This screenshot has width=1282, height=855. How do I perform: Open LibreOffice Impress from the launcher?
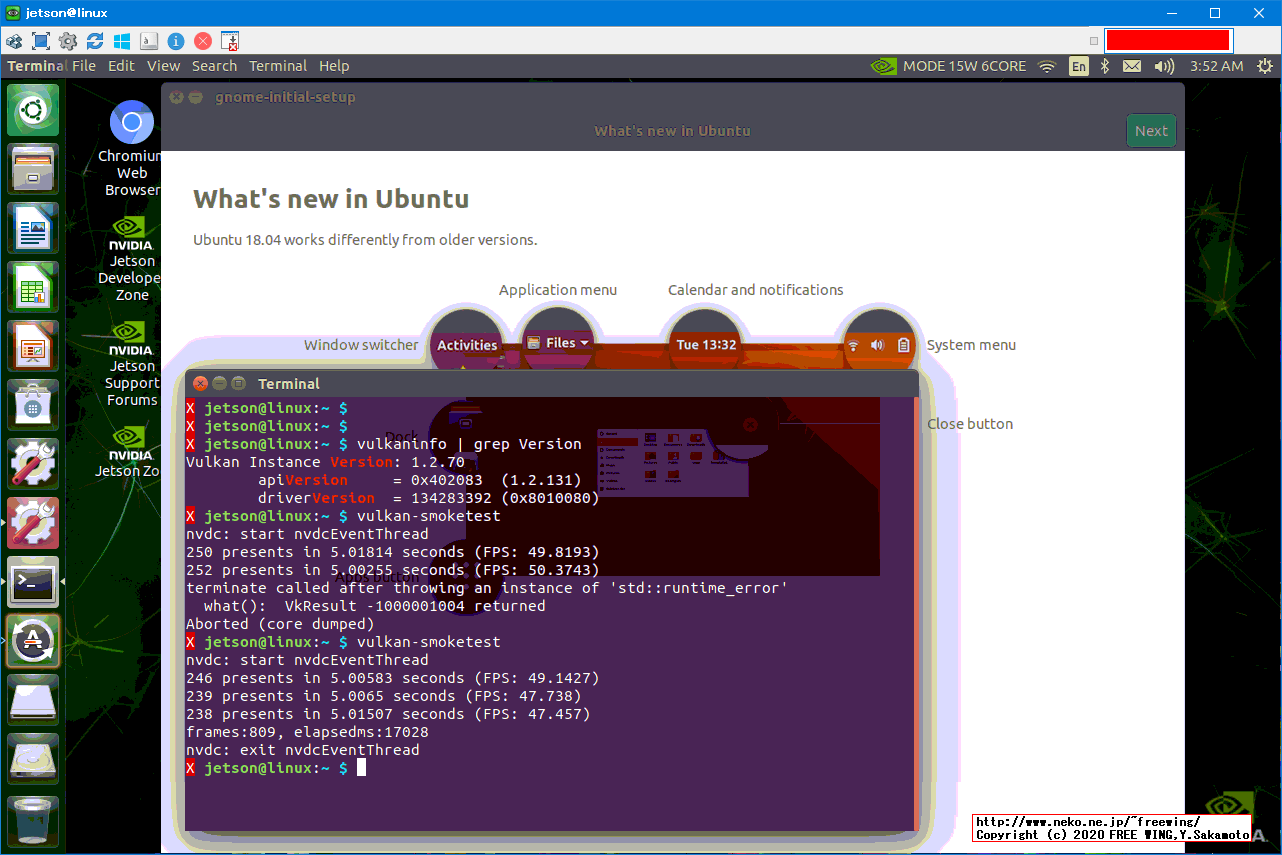pos(33,346)
